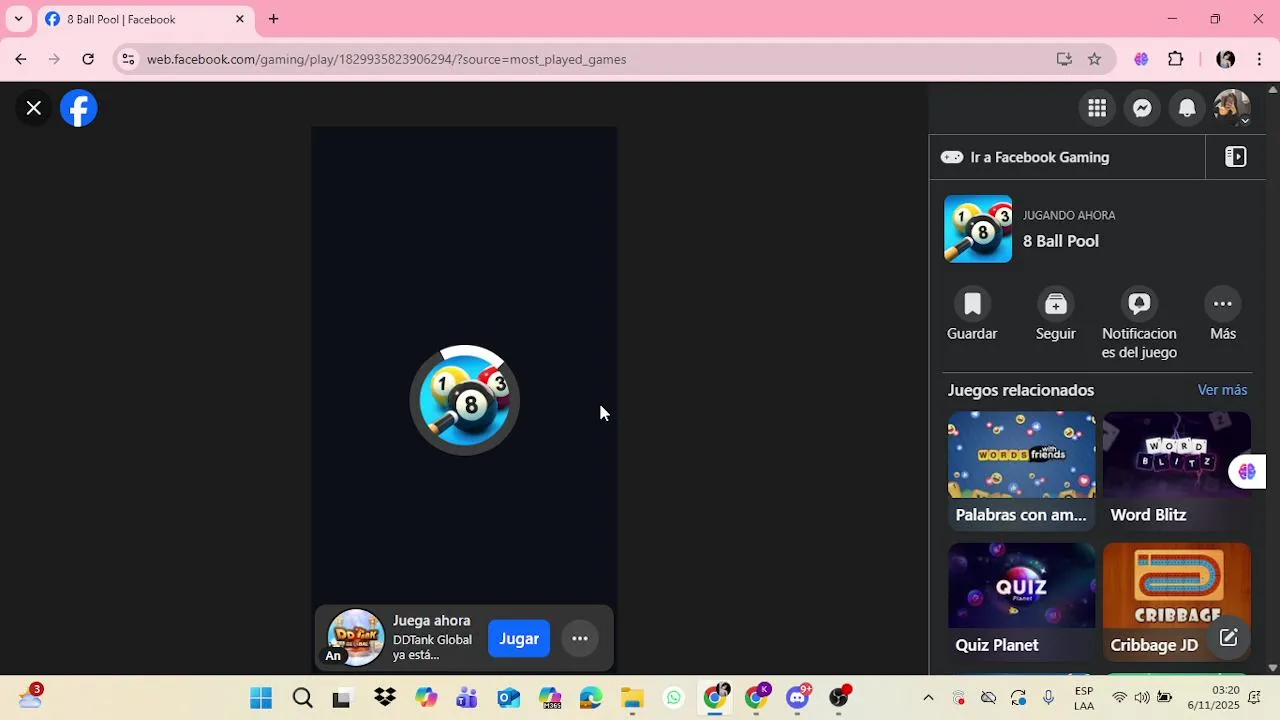Show hidden system tray icons
The width and height of the screenshot is (1280, 720).
(928, 698)
